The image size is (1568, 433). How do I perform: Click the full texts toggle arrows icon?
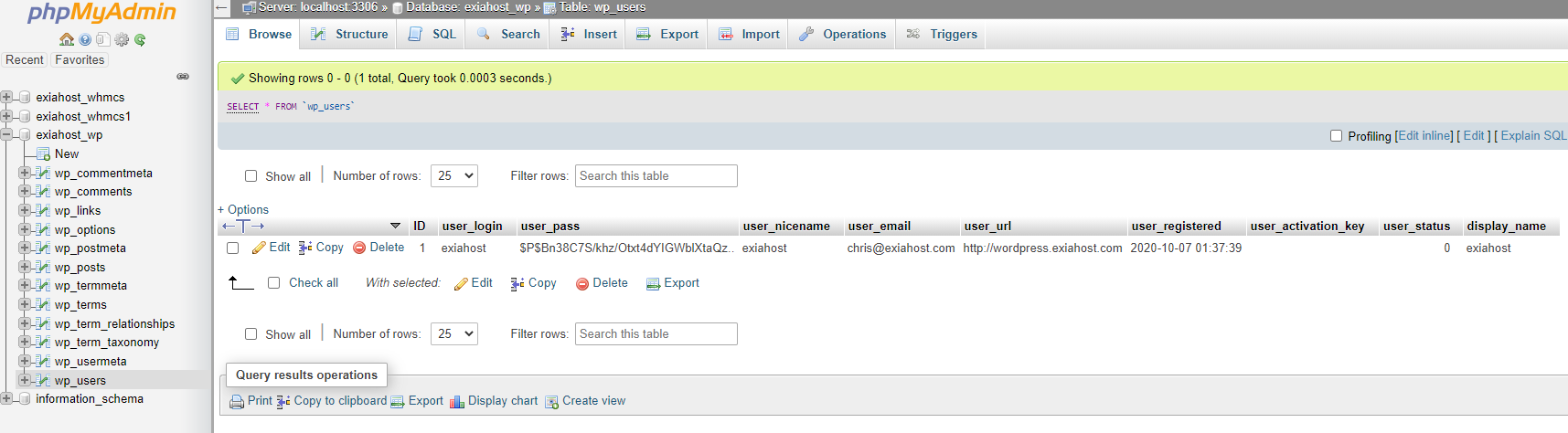tap(243, 226)
